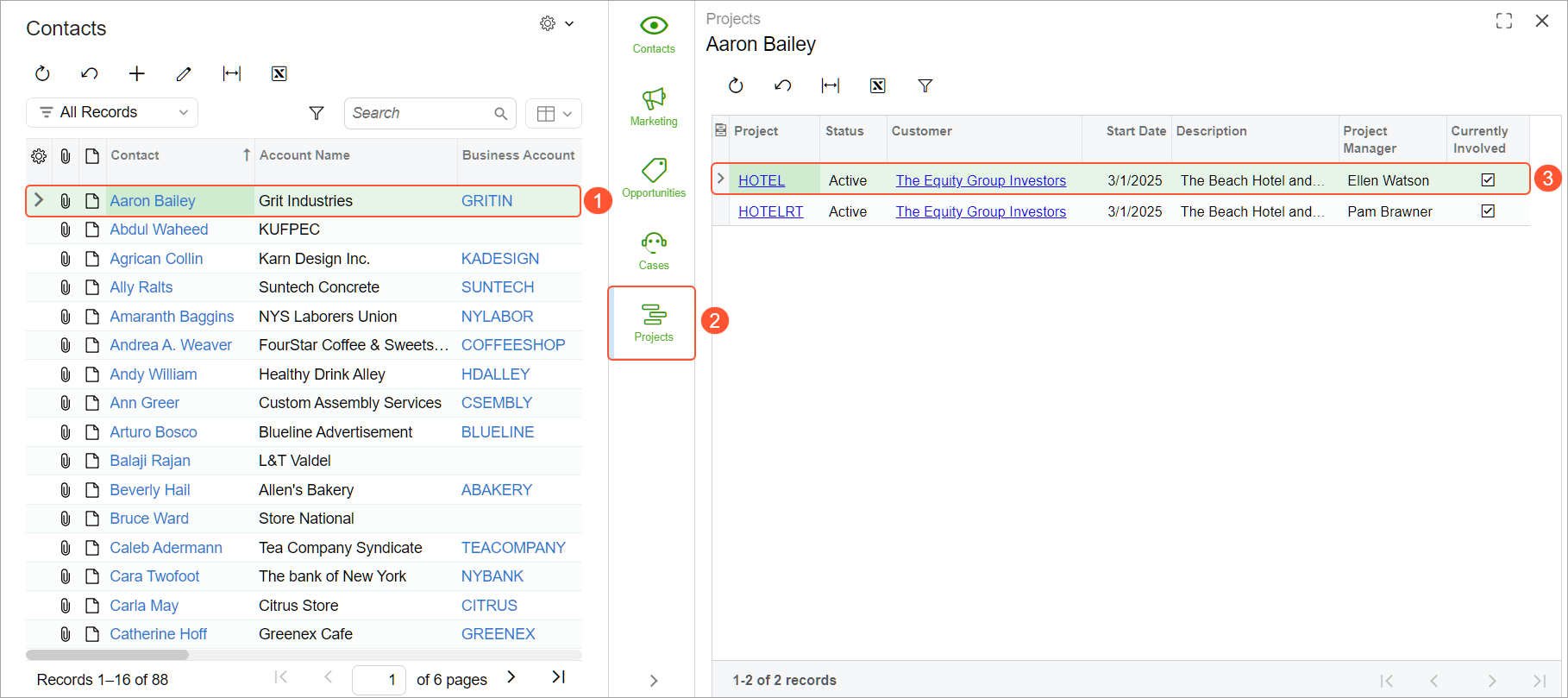Expand the Aaron Bailey contact row
1568x698 pixels.
coord(38,200)
